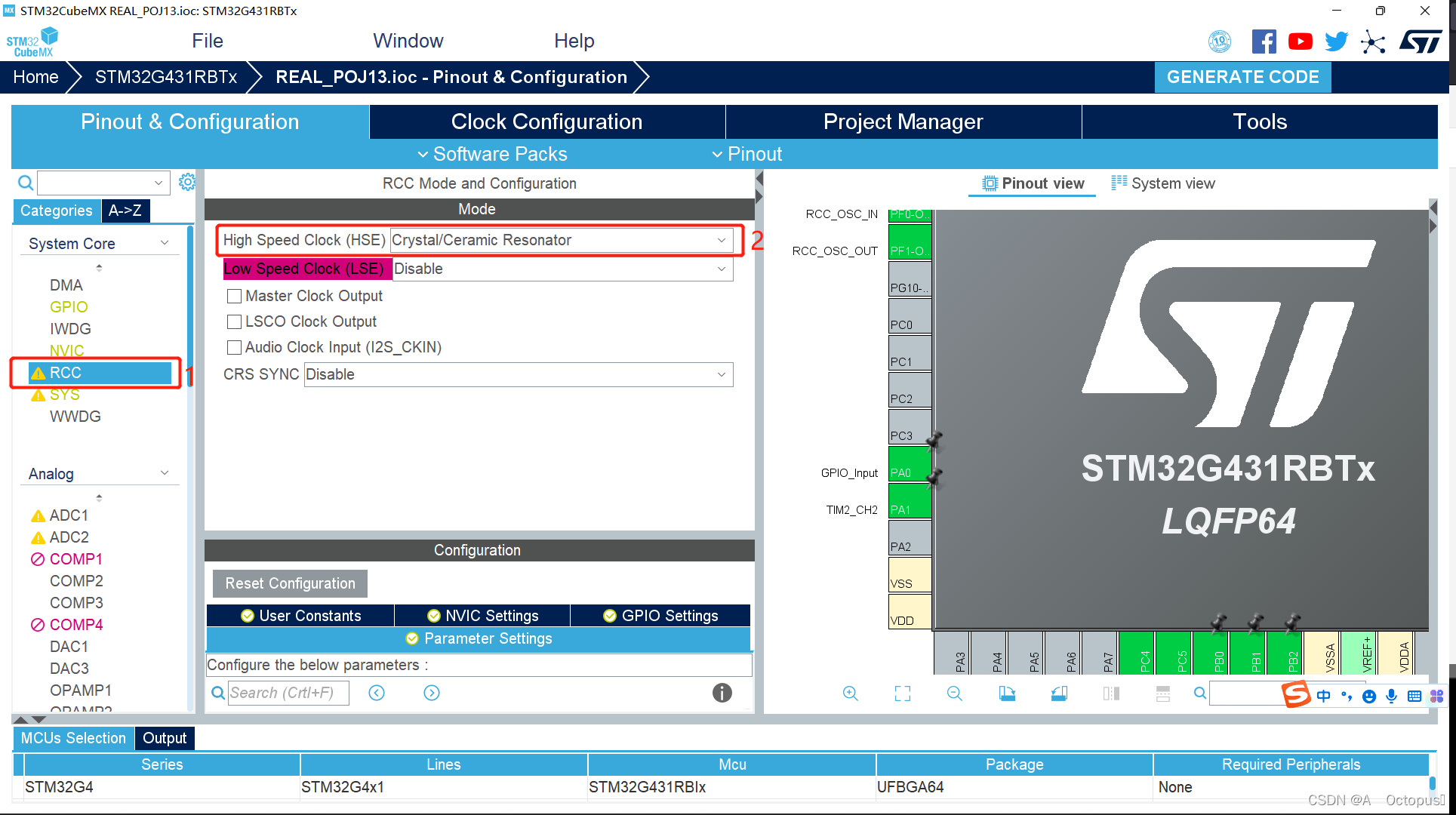1456x815 pixels.
Task: Switch to the Tools tab
Action: pyautogui.click(x=1260, y=121)
